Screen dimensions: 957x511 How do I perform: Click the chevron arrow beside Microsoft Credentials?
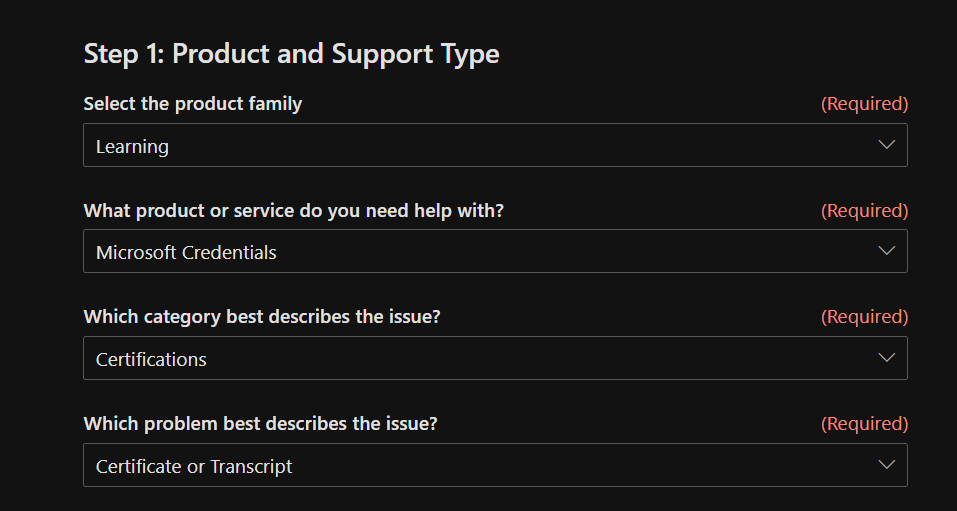click(886, 251)
